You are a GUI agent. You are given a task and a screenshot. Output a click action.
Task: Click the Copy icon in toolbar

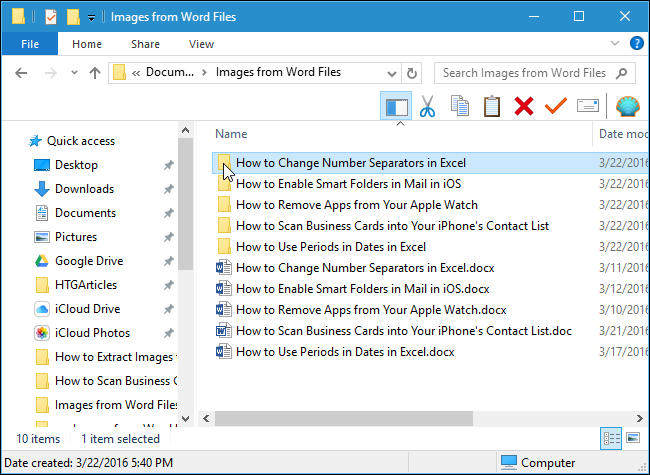point(459,107)
